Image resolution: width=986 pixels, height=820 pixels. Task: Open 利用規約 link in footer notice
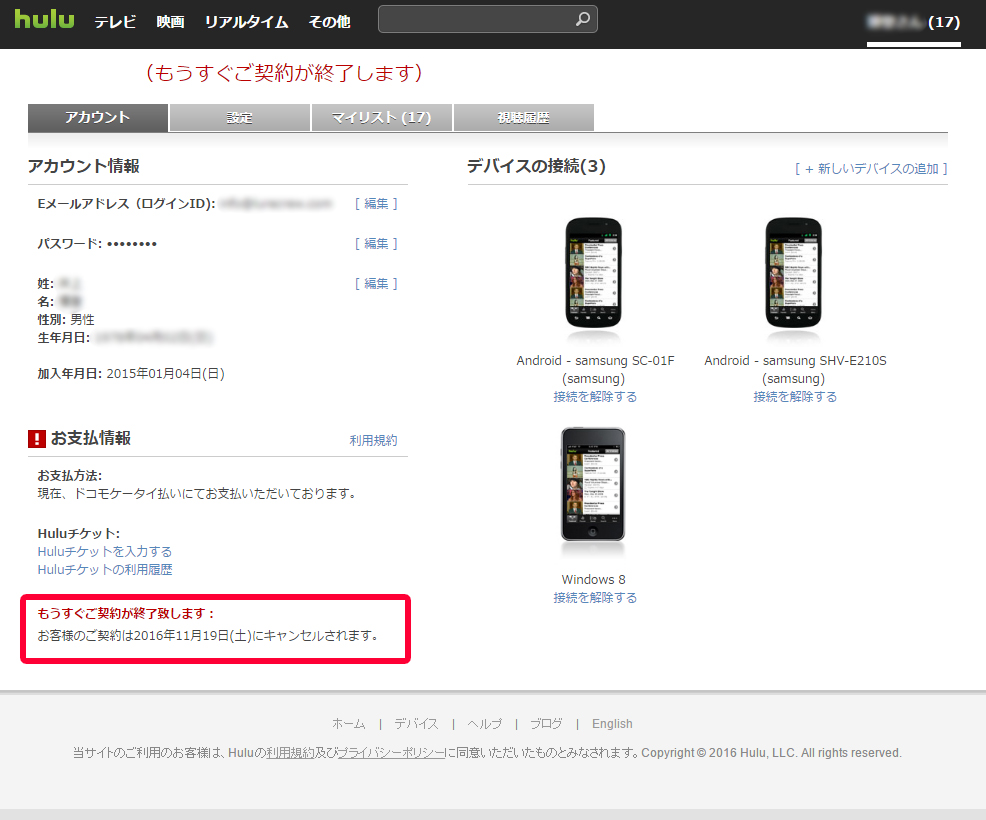[x=290, y=753]
